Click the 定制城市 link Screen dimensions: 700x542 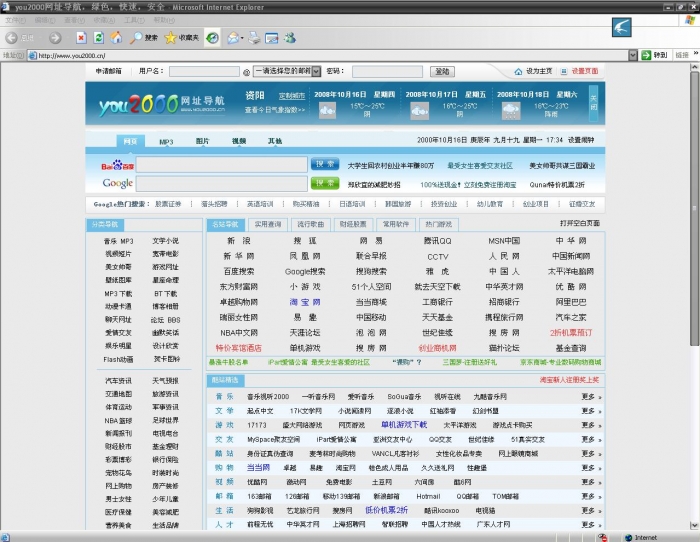(292, 96)
